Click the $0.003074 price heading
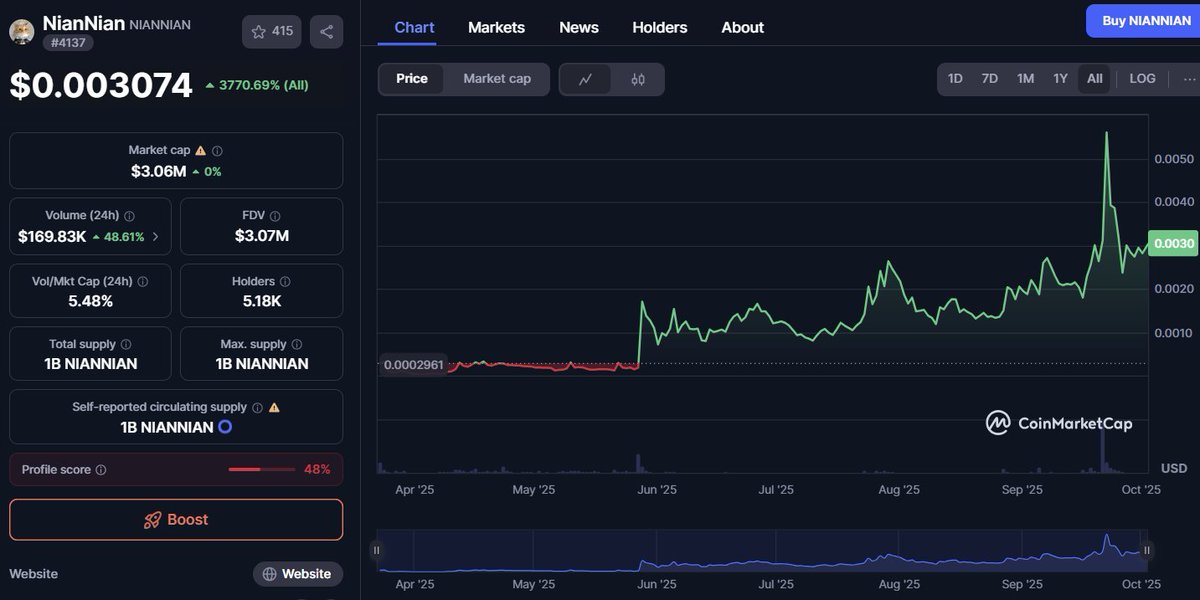The image size is (1200, 600). [100, 85]
